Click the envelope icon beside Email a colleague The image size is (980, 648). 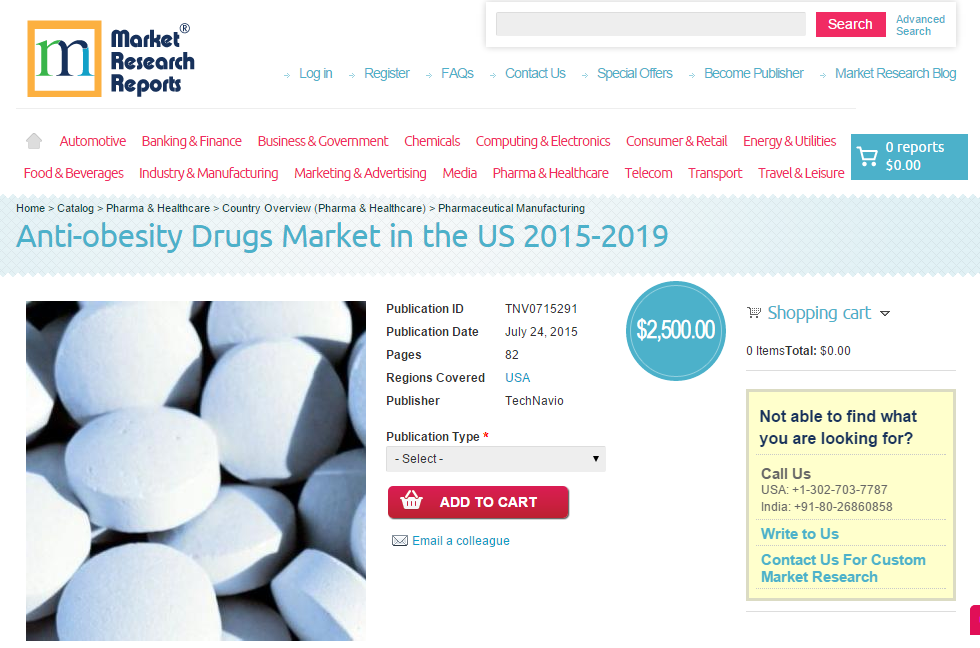point(400,540)
